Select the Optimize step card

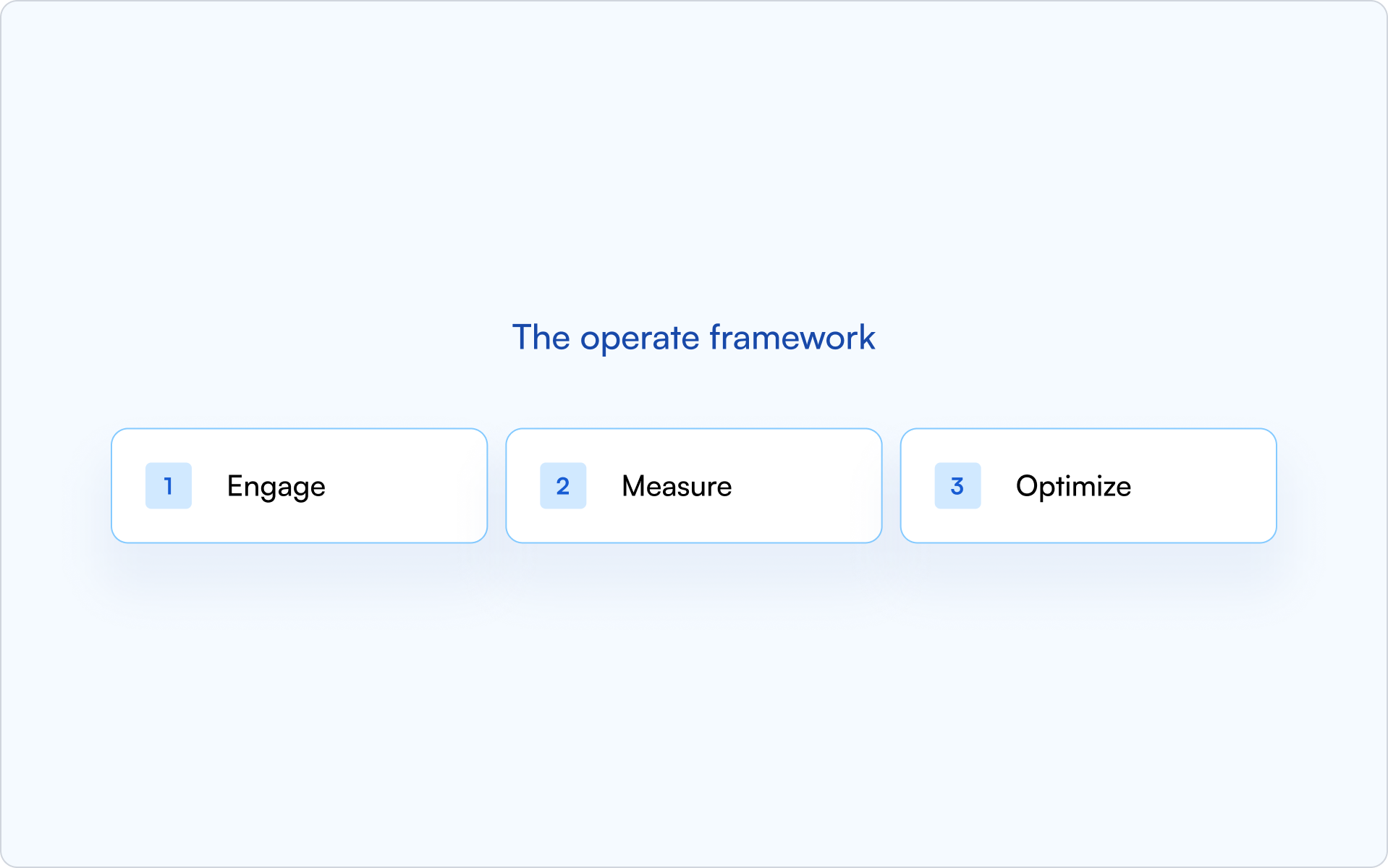pos(1088,485)
